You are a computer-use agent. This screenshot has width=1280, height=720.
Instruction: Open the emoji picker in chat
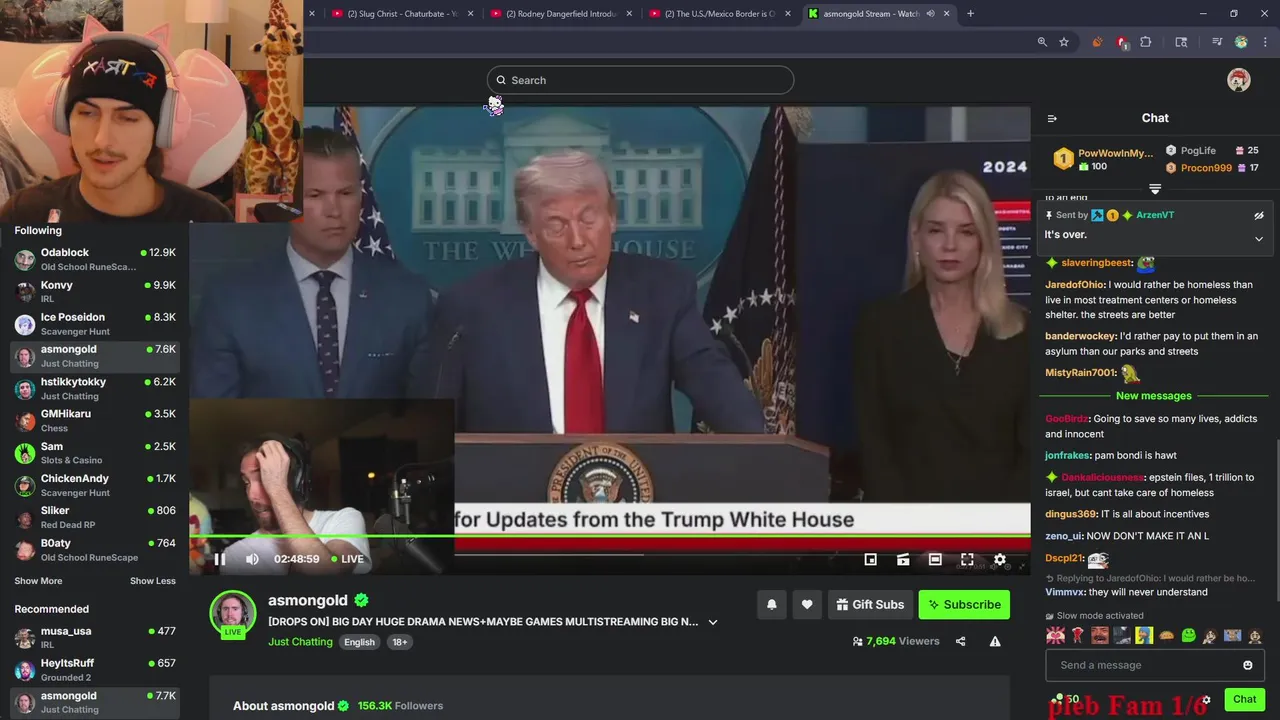point(1247,665)
